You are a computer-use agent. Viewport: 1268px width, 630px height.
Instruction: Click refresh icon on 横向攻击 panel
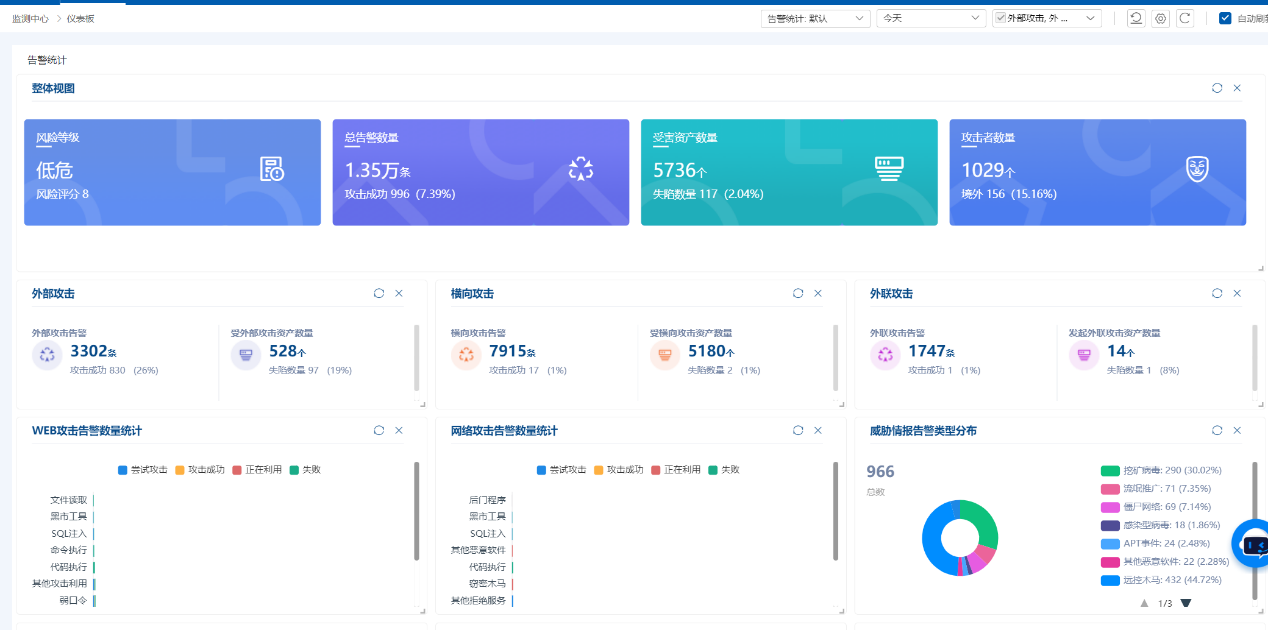[x=798, y=293]
